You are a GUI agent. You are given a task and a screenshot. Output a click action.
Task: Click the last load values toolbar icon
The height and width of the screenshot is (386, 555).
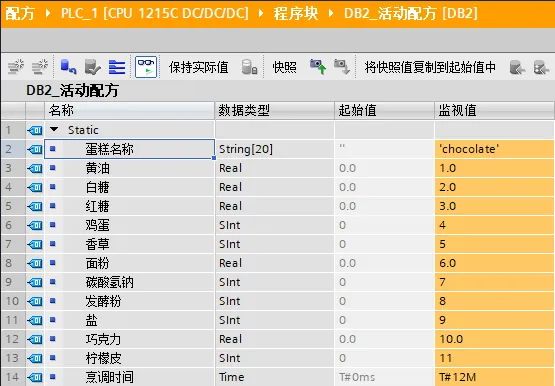click(x=541, y=68)
